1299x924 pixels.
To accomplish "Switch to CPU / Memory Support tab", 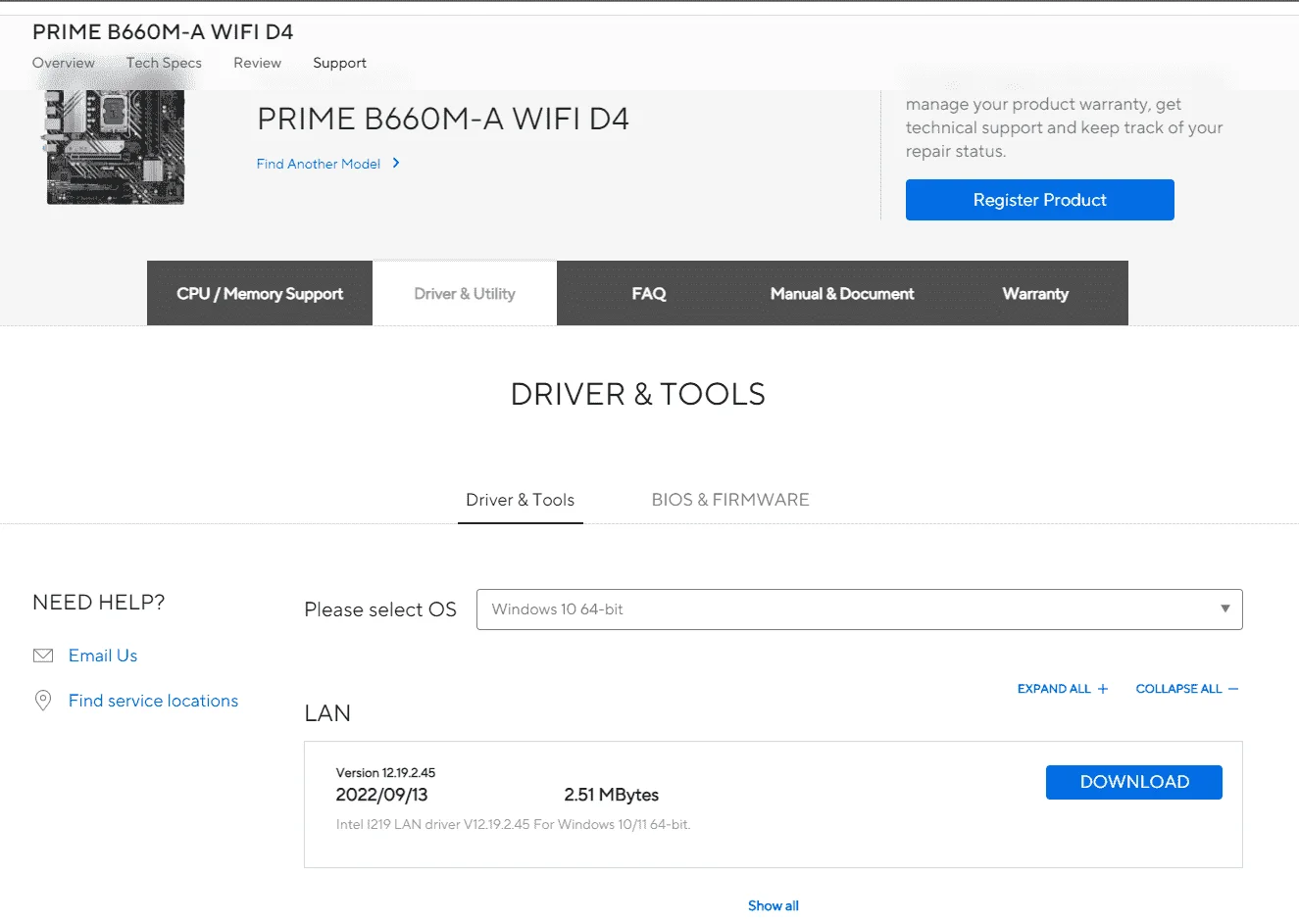I will pyautogui.click(x=260, y=293).
